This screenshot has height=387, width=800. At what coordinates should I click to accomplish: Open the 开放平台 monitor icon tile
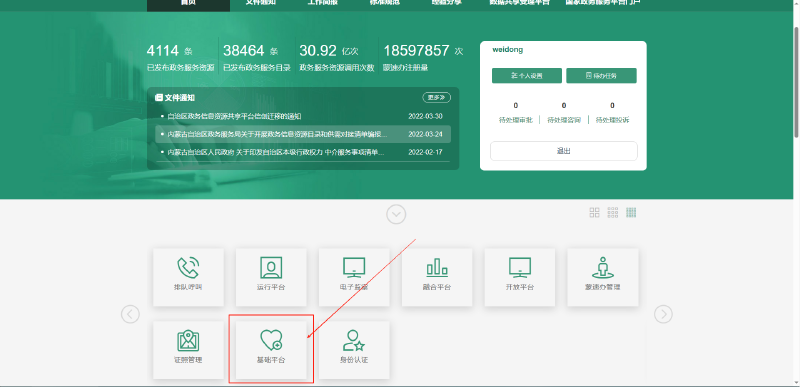520,277
